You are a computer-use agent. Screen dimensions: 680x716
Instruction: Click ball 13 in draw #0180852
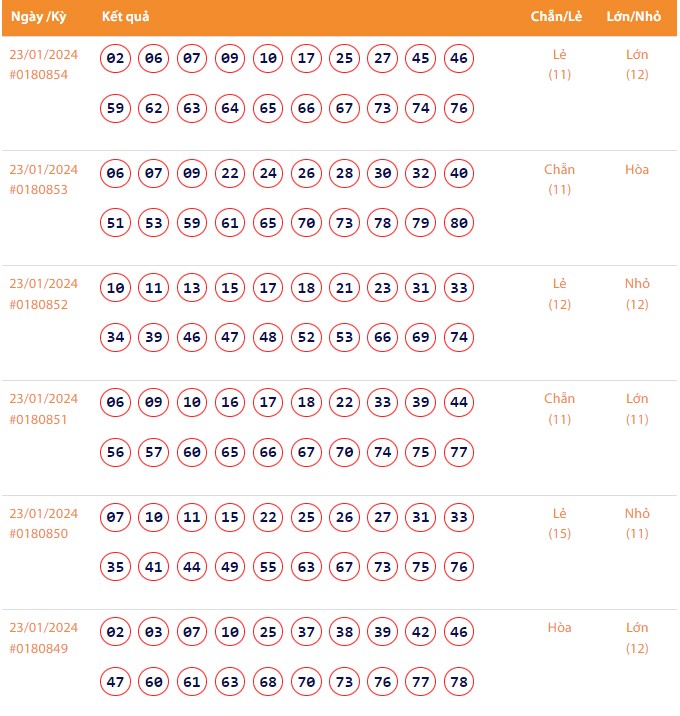[192, 288]
